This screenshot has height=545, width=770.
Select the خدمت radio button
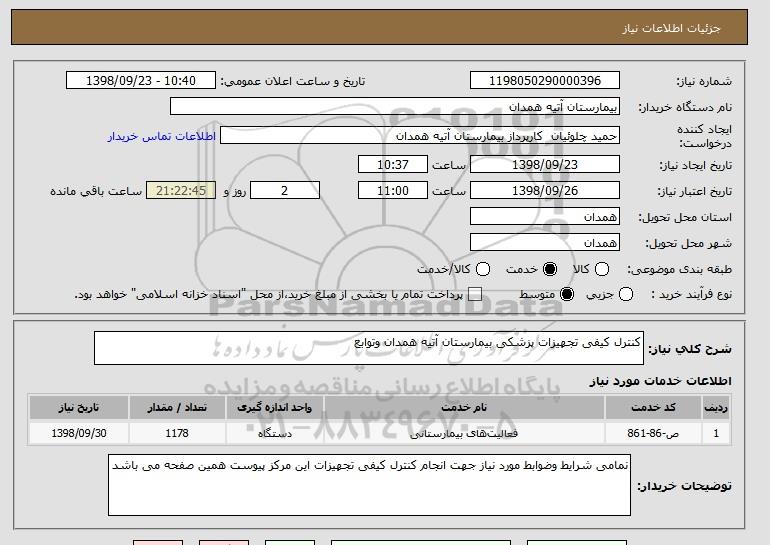[550, 269]
